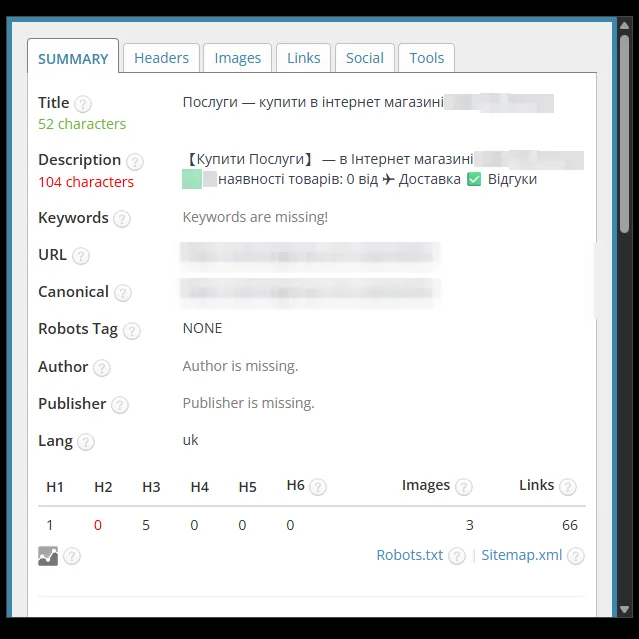Viewport: 639px width, 639px height.
Task: Go to the Tools tab
Action: [x=426, y=58]
